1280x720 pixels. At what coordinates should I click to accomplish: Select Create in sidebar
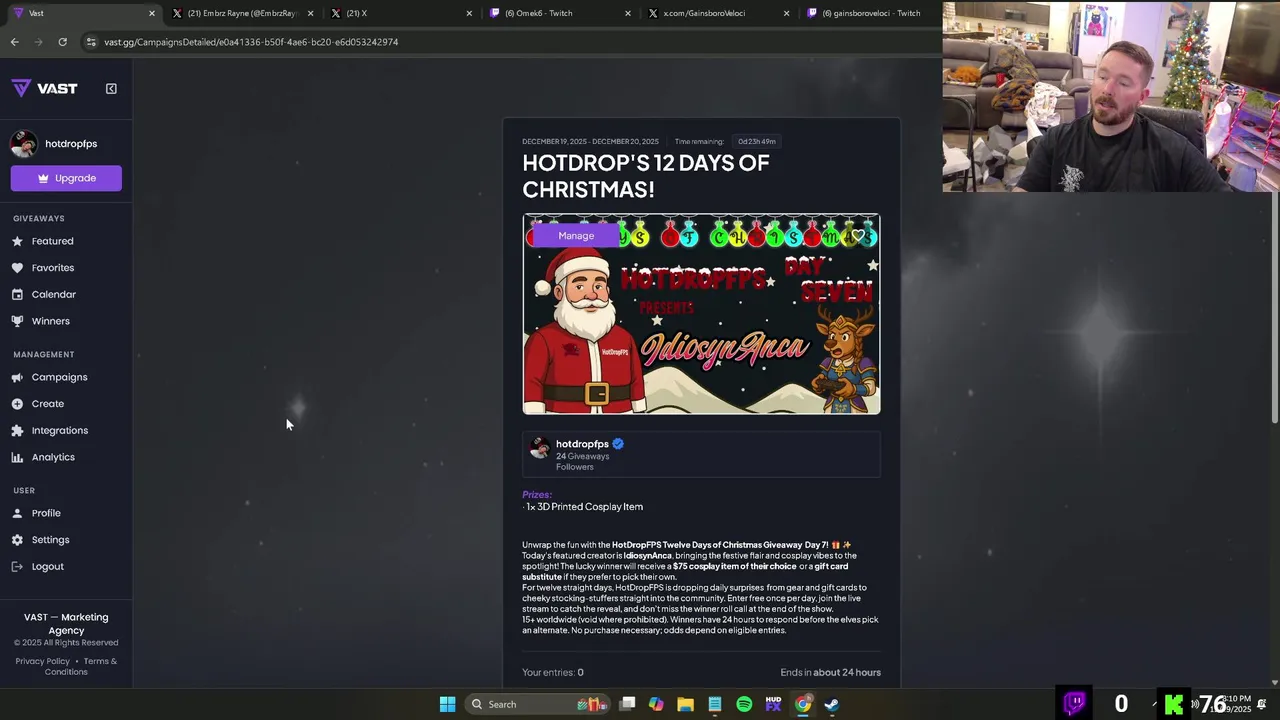point(48,404)
